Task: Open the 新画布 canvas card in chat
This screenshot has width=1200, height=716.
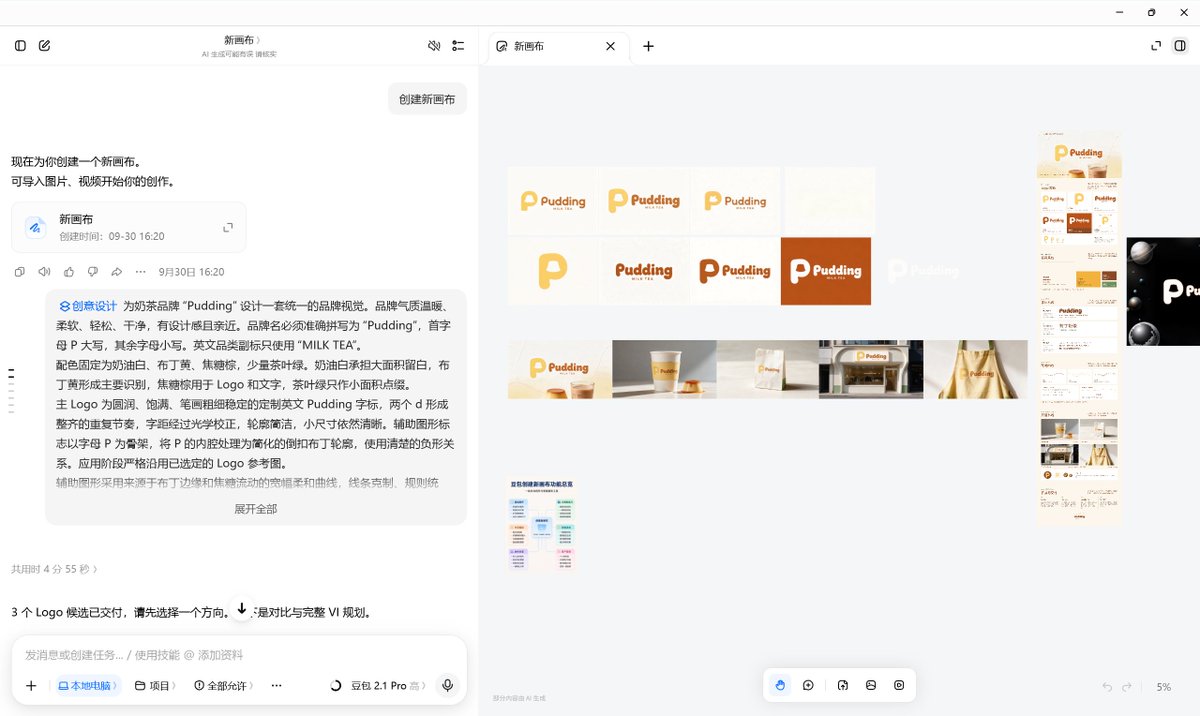Action: coord(129,227)
